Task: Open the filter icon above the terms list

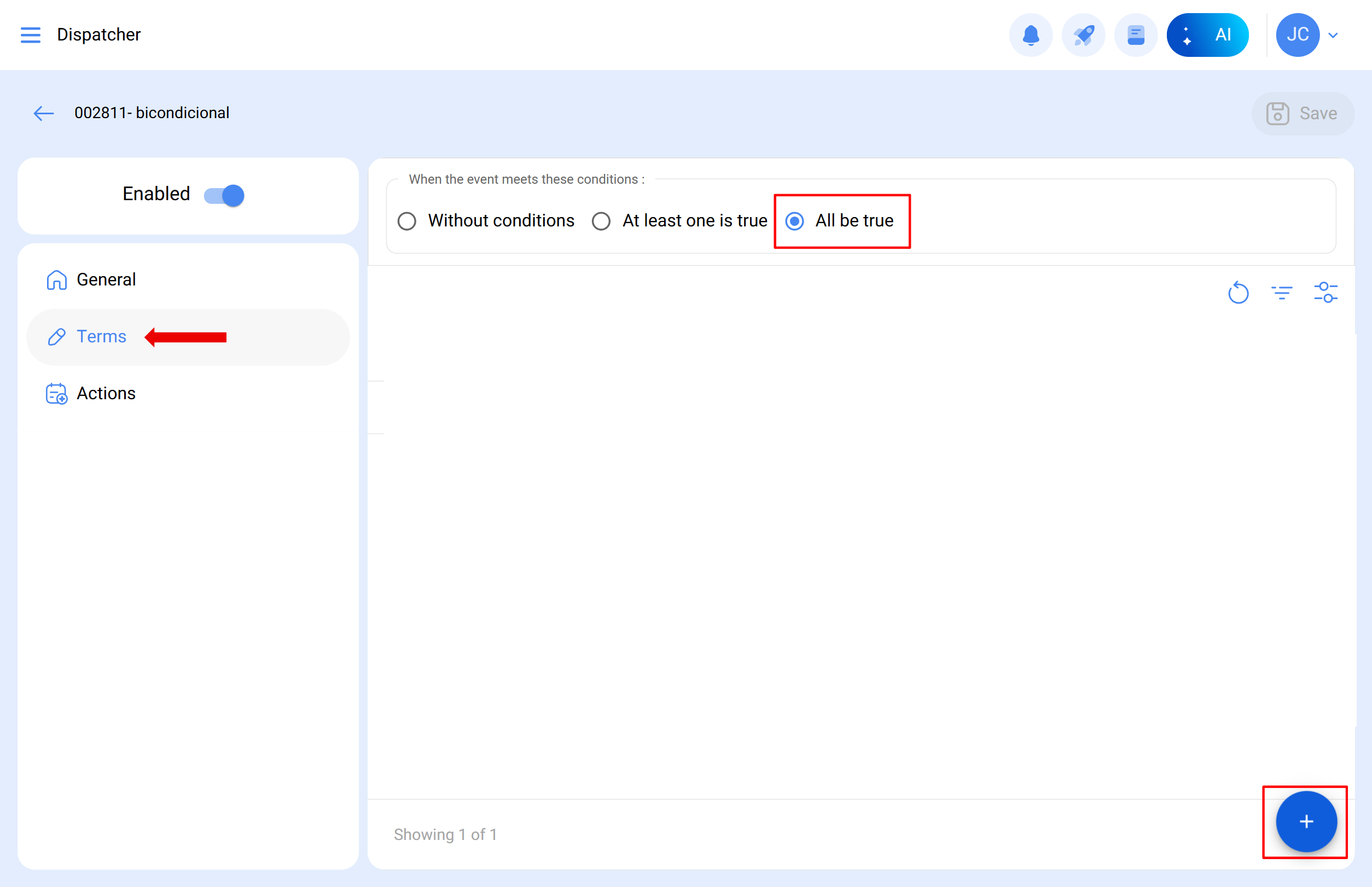Action: (1282, 293)
